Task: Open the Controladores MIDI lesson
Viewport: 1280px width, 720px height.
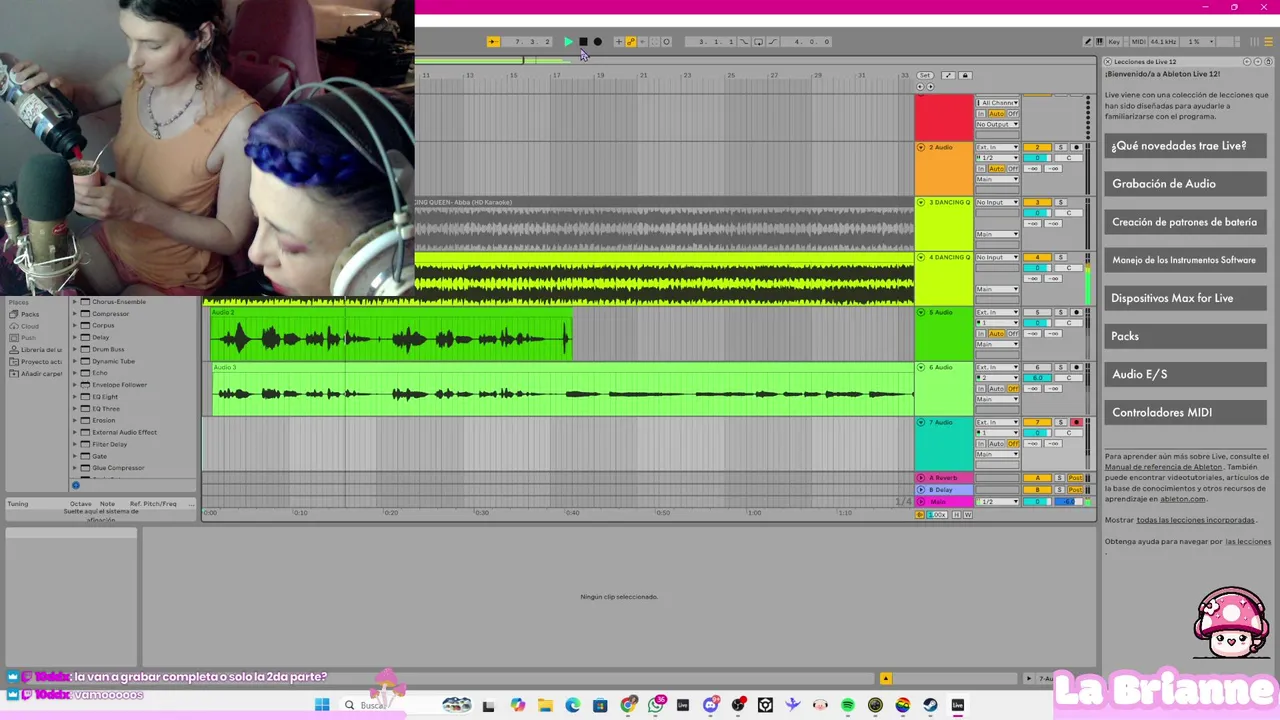Action: coord(1186,412)
